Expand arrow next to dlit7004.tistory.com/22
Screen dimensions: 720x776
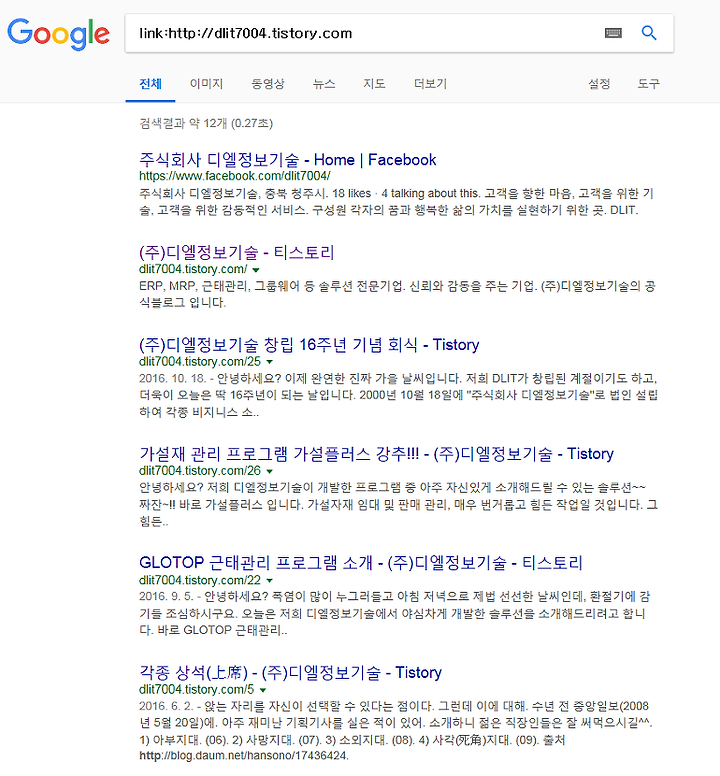[269, 581]
